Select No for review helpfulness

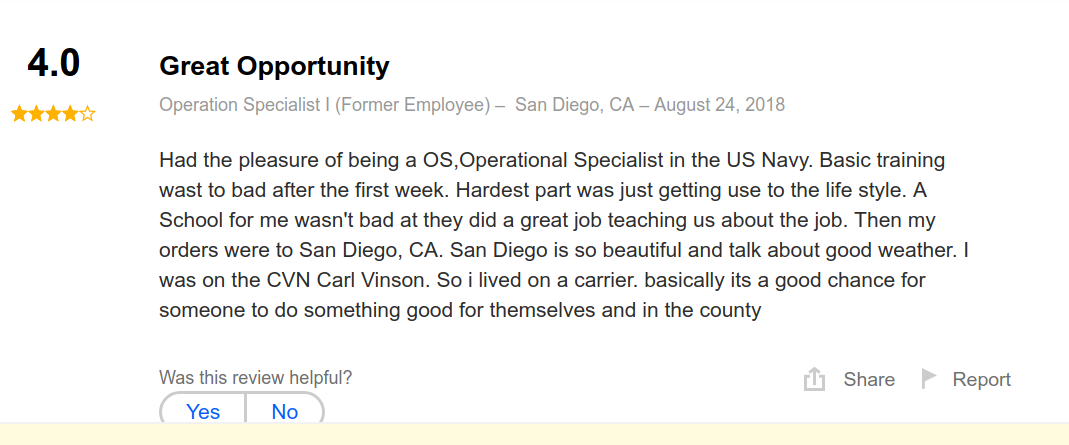[285, 411]
